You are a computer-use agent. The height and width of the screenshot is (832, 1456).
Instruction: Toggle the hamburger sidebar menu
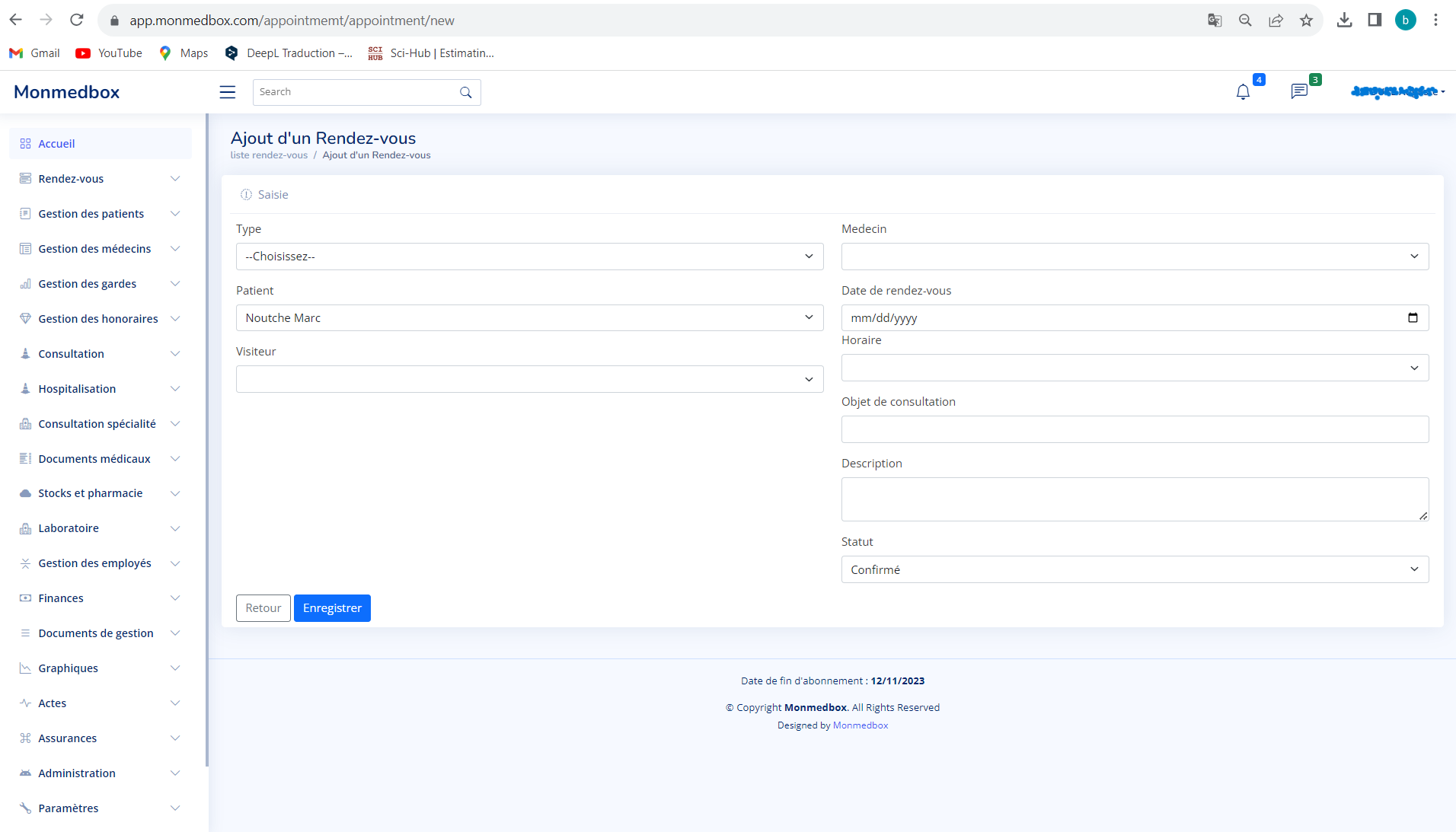[227, 92]
